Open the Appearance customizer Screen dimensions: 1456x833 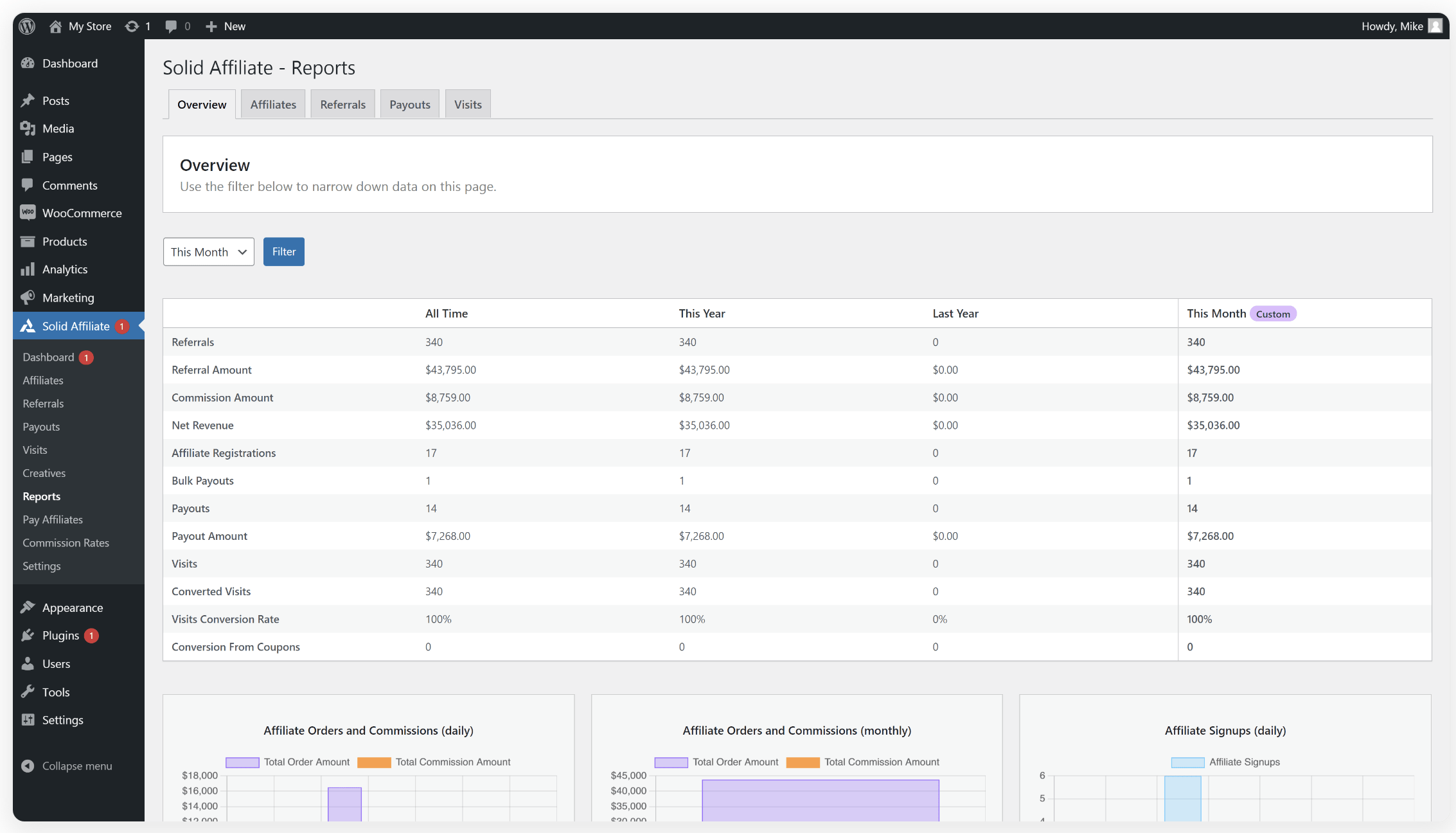tap(72, 607)
